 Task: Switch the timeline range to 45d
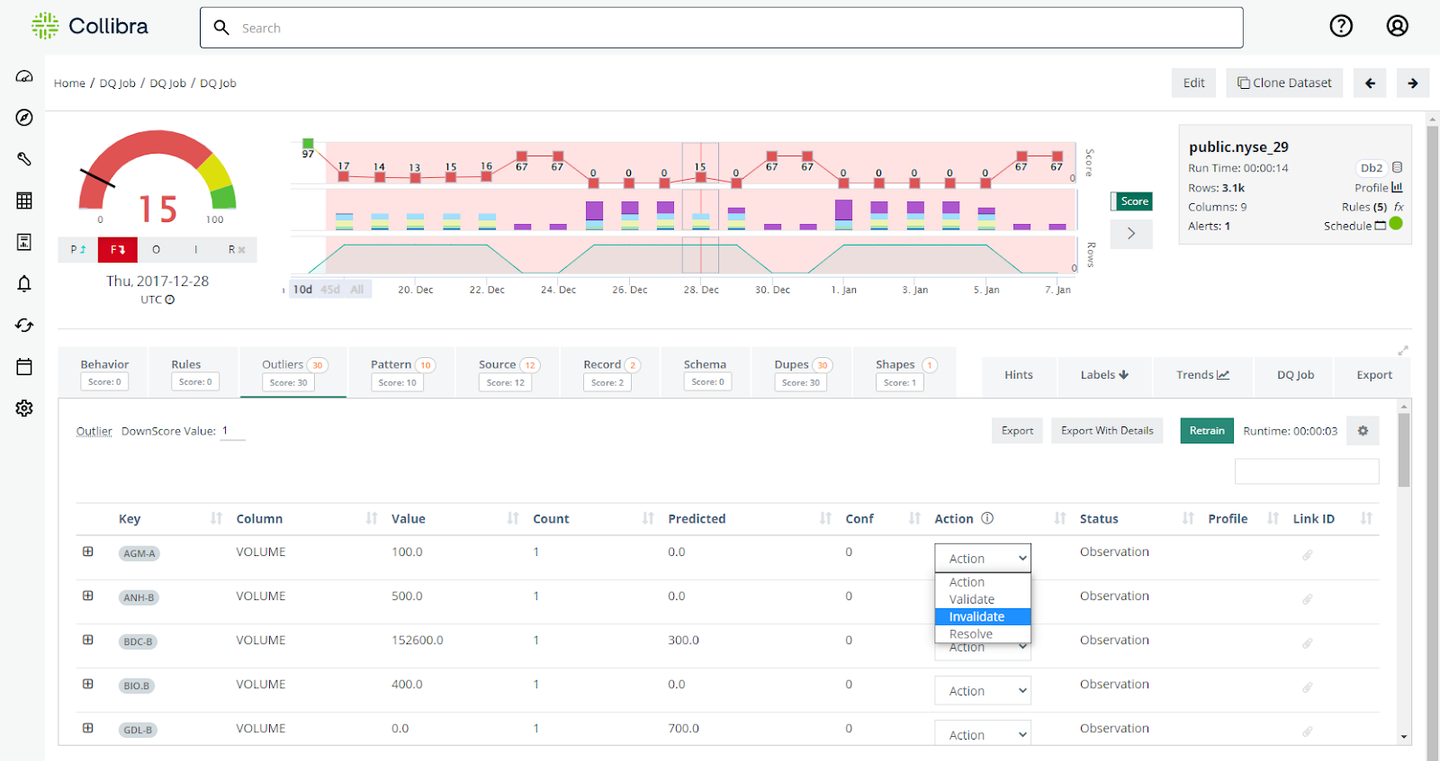pyautogui.click(x=330, y=289)
